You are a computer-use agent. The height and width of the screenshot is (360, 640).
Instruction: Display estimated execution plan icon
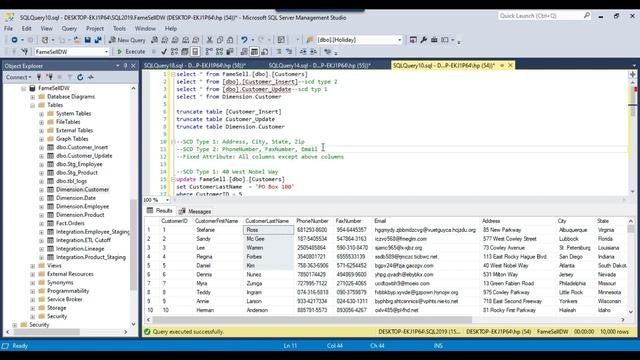tap(175, 52)
